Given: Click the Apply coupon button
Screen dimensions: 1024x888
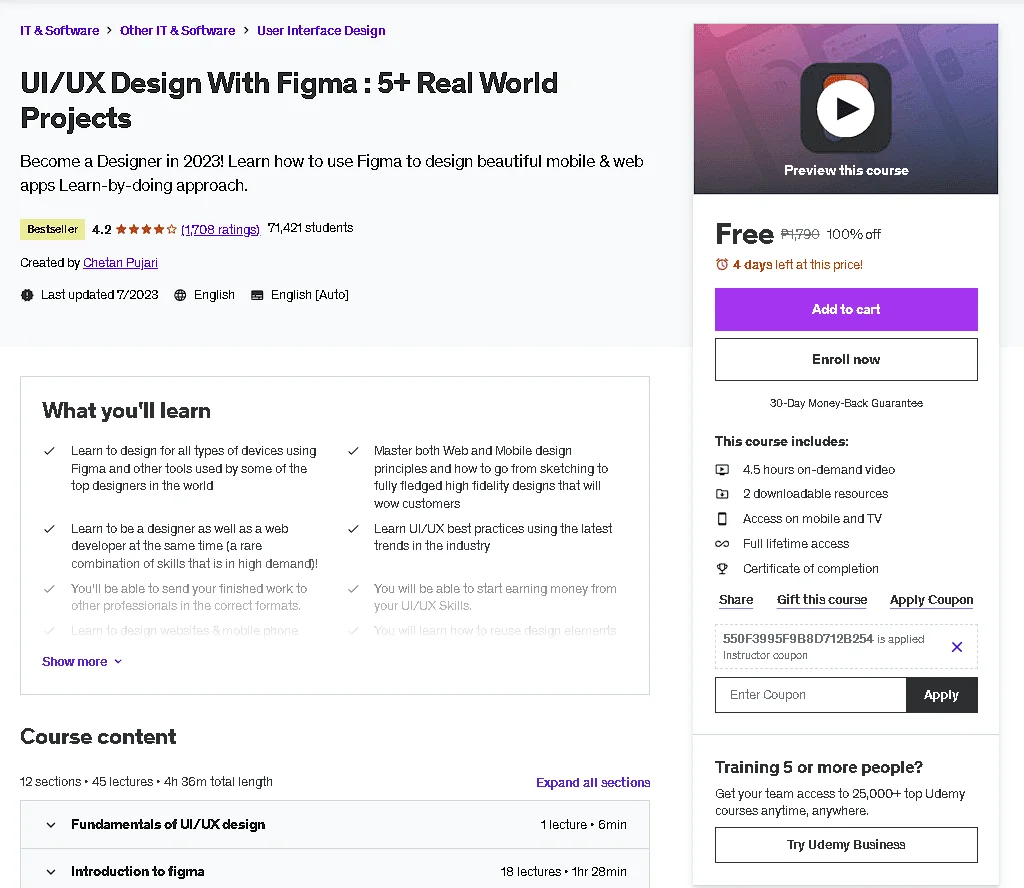Looking at the screenshot, I should [942, 695].
